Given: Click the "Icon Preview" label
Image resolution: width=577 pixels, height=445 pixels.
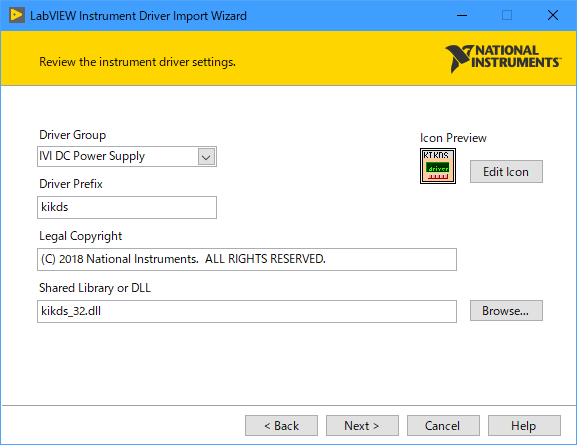Looking at the screenshot, I should pyautogui.click(x=453, y=138).
